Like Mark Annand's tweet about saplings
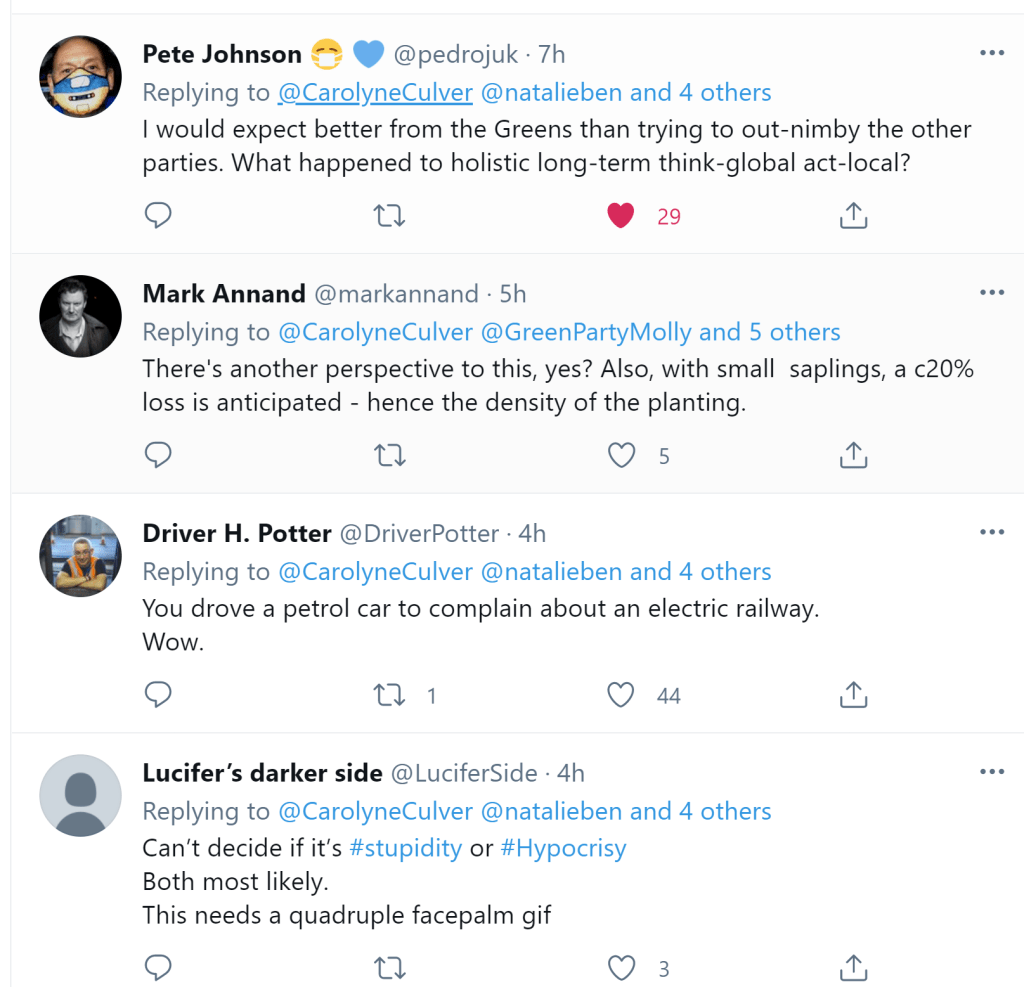This screenshot has height=987, width=1024. (x=621, y=456)
